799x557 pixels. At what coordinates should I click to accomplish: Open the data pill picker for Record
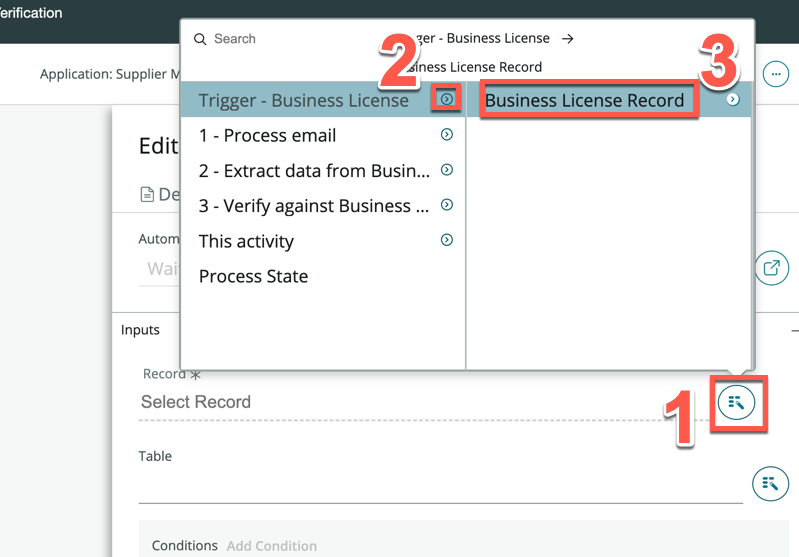tap(736, 403)
